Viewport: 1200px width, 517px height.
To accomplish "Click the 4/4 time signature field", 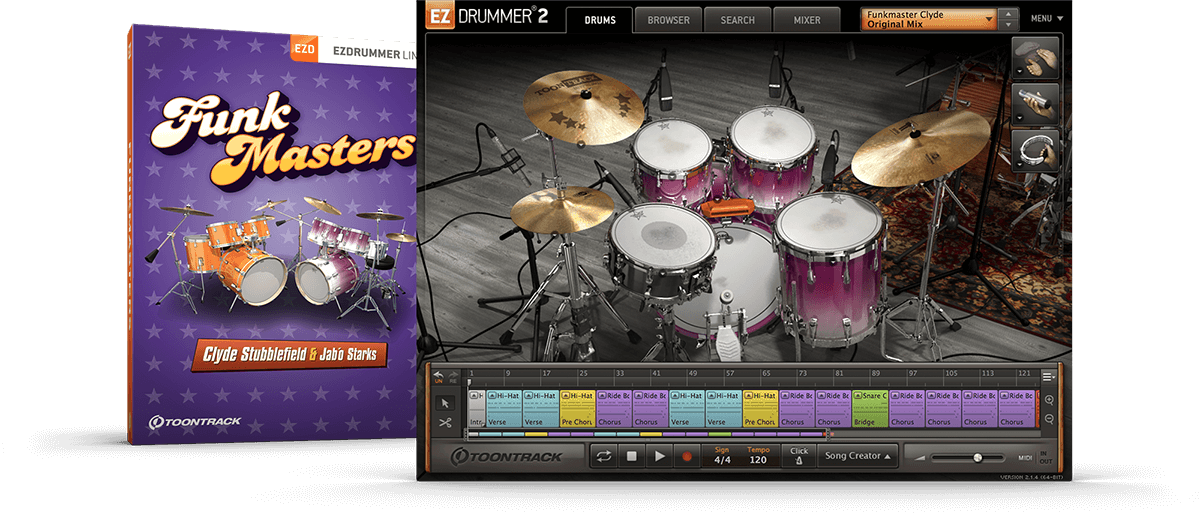I will [722, 456].
